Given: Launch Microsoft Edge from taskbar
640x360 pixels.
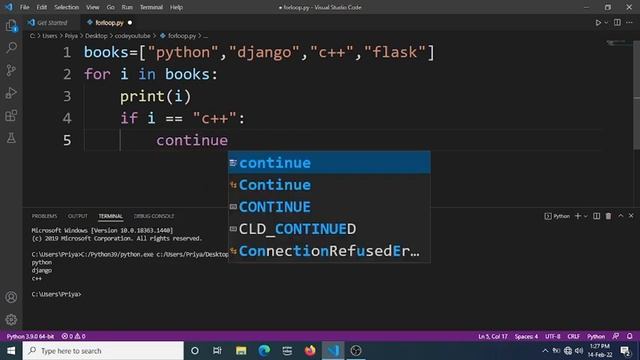Looking at the screenshot, I should click(x=264, y=351).
